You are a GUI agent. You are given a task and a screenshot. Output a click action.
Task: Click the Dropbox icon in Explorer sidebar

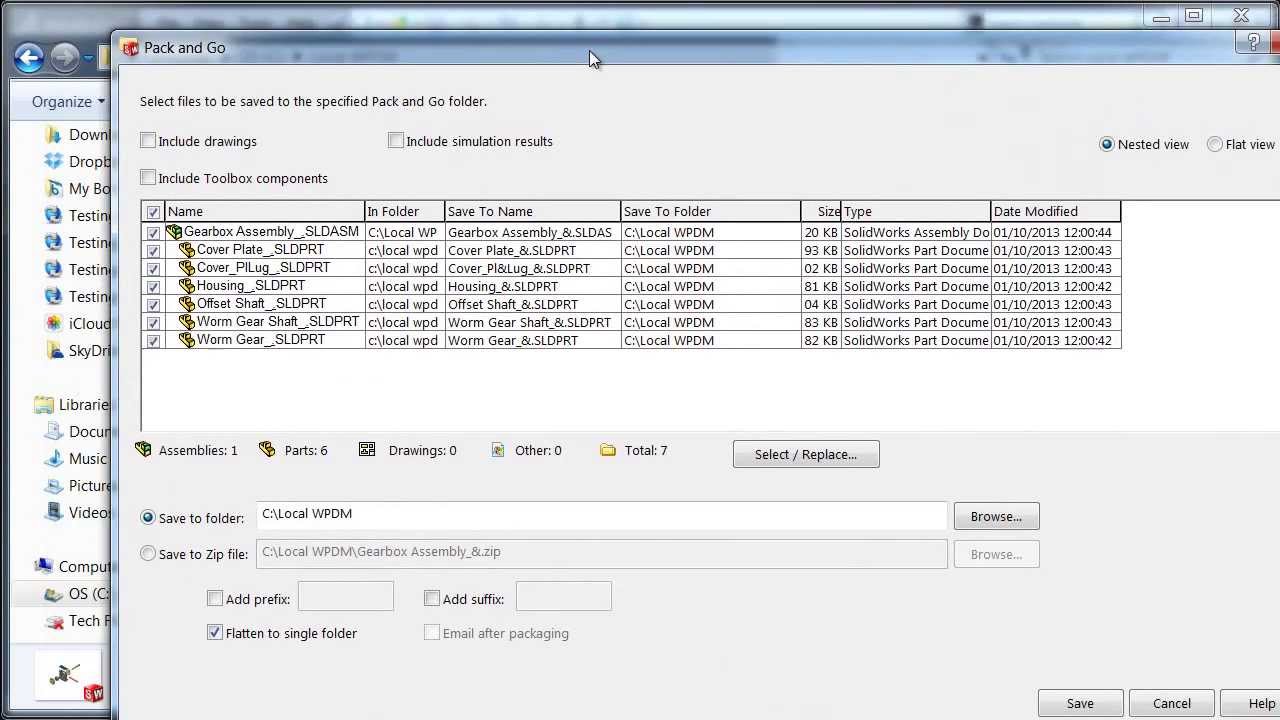pos(54,161)
